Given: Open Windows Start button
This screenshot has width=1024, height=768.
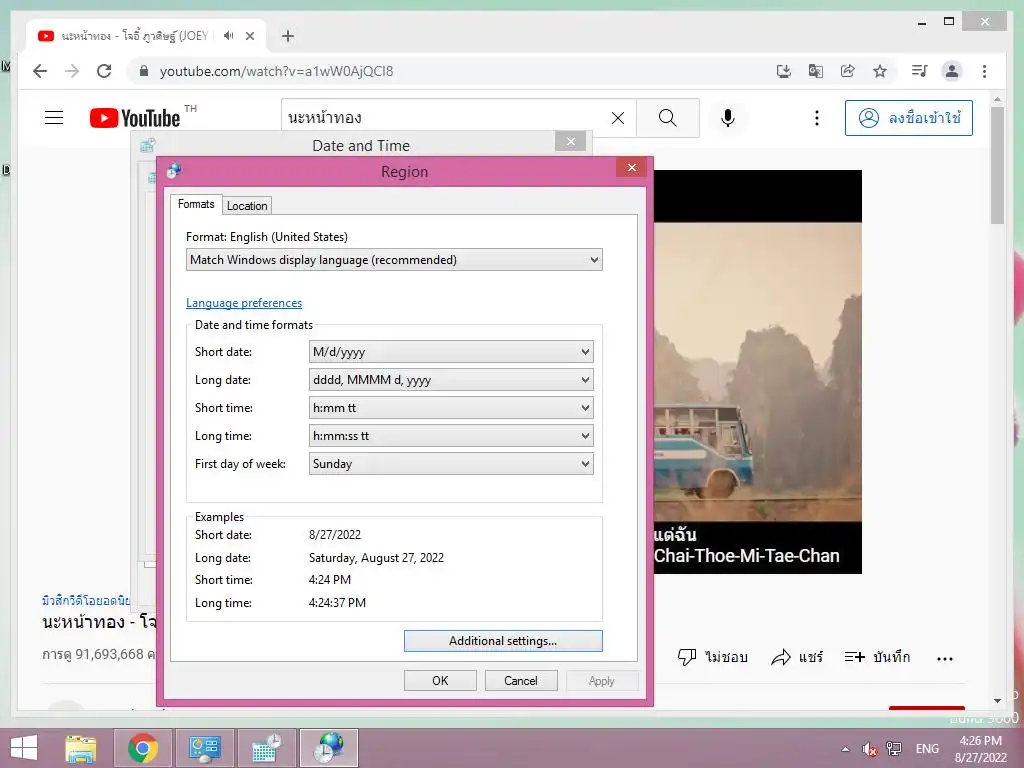Looking at the screenshot, I should (x=24, y=748).
